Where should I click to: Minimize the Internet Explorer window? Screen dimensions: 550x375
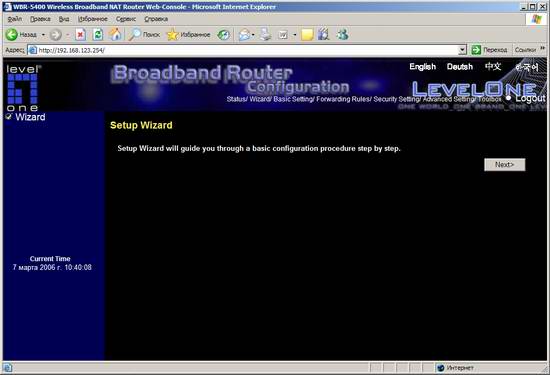(x=524, y=7)
